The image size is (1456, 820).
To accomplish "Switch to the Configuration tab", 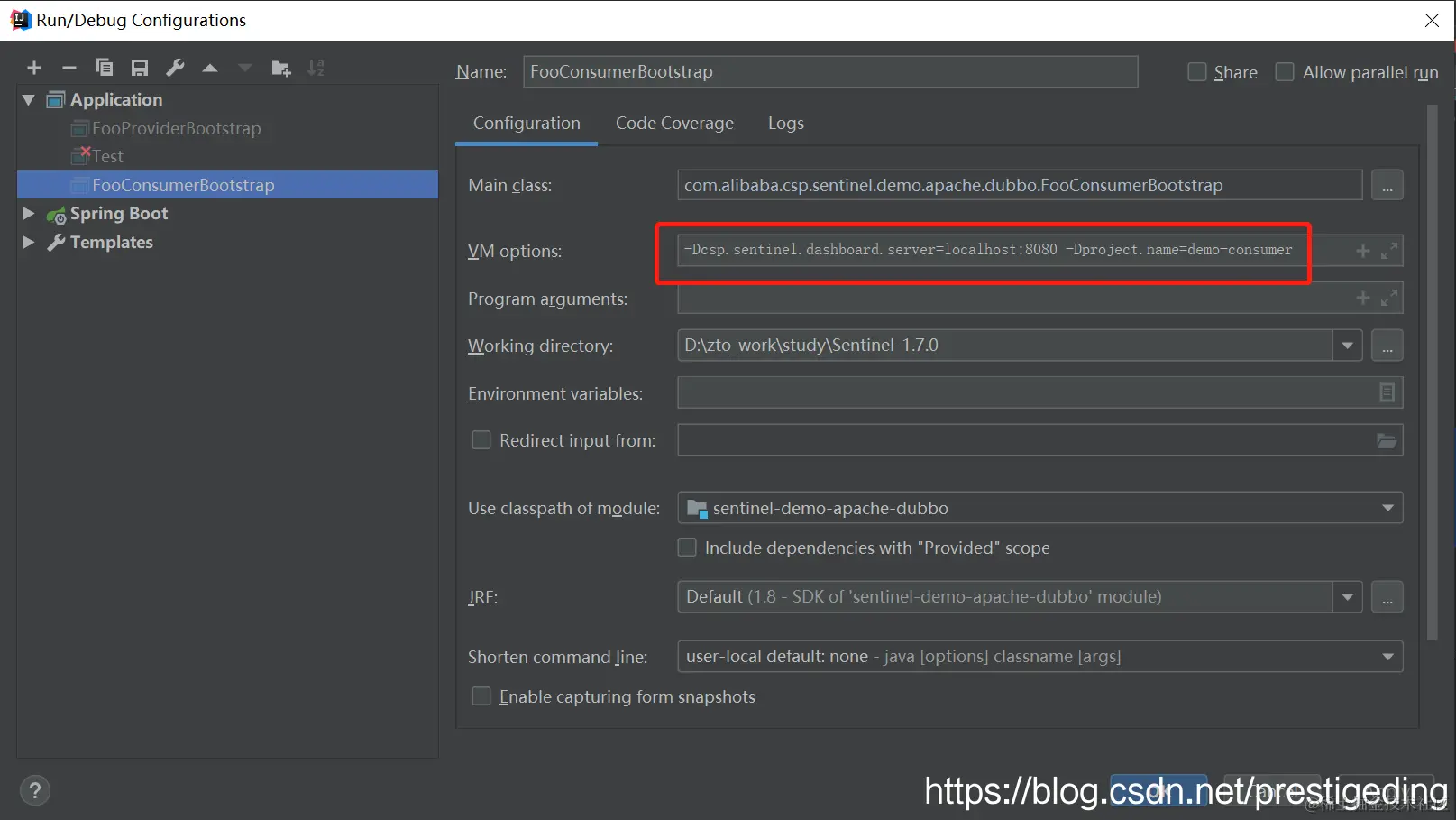I will [527, 124].
